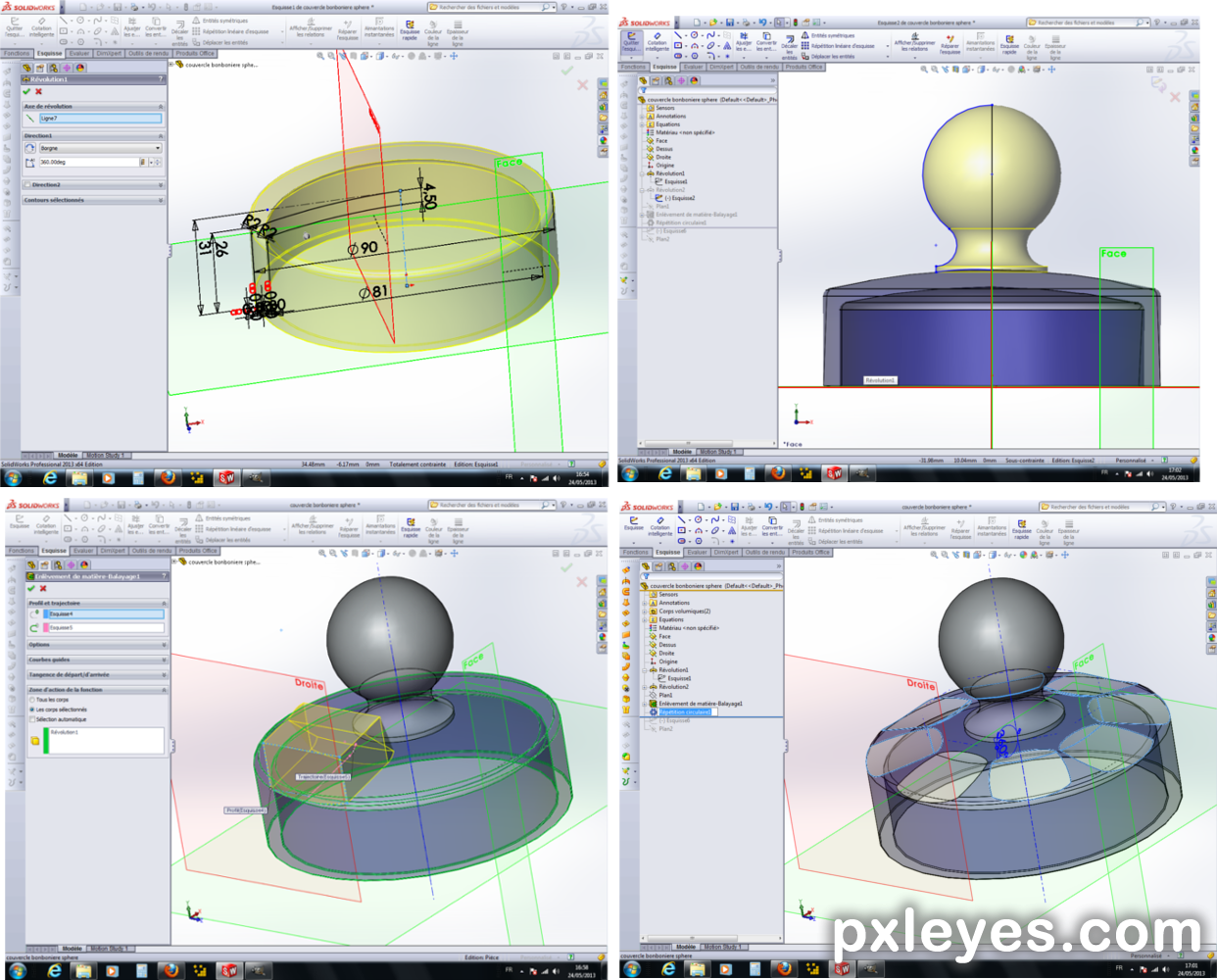
Task: Expand the Options section in sweep-cut panel
Action: coord(164,645)
